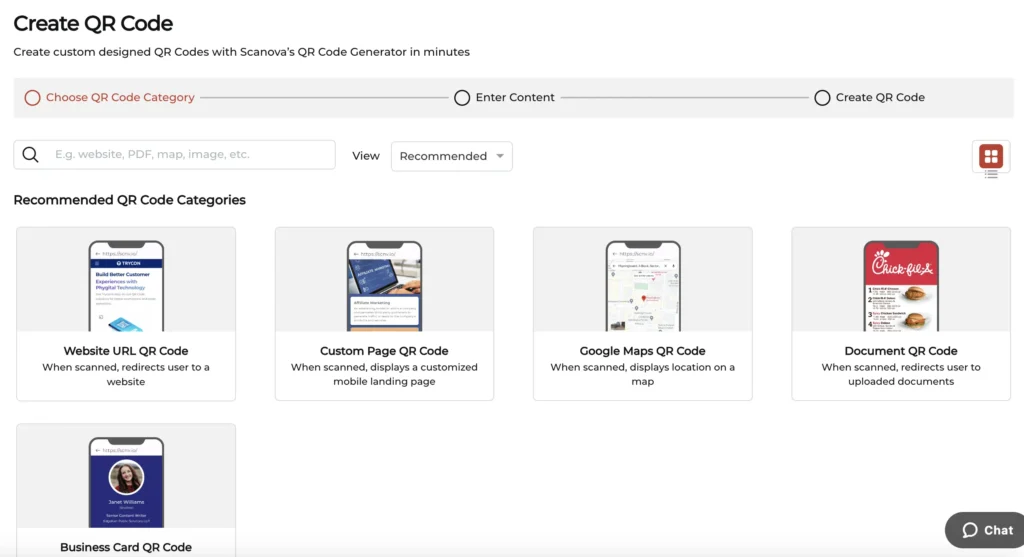This screenshot has width=1024, height=557.
Task: Select the Enter Content step circle
Action: coord(462,98)
